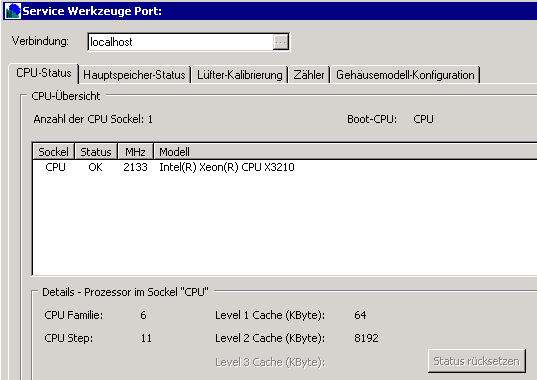The width and height of the screenshot is (537, 380).
Task: Sort the table by the Status column header
Action: tap(96, 152)
